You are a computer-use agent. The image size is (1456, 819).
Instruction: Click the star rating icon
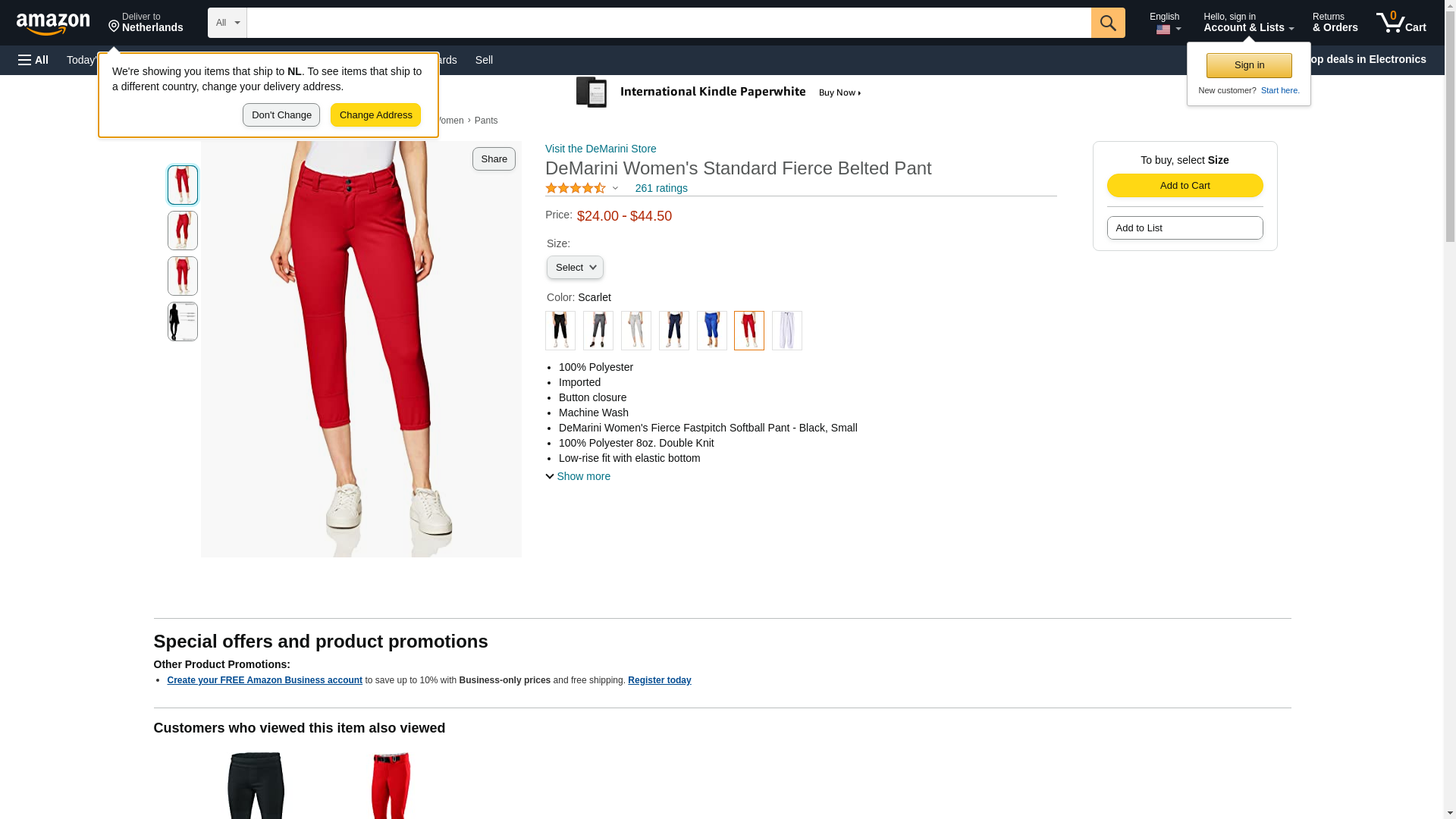tap(576, 188)
